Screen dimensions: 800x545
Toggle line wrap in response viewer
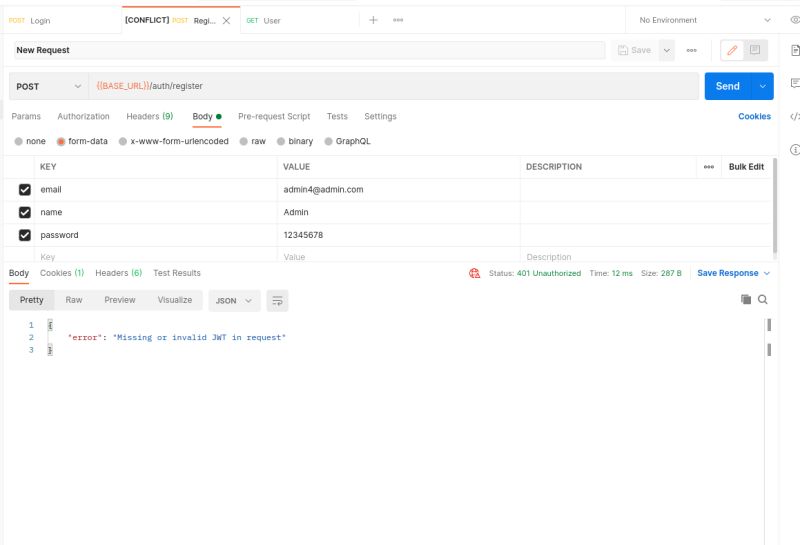pyautogui.click(x=278, y=301)
